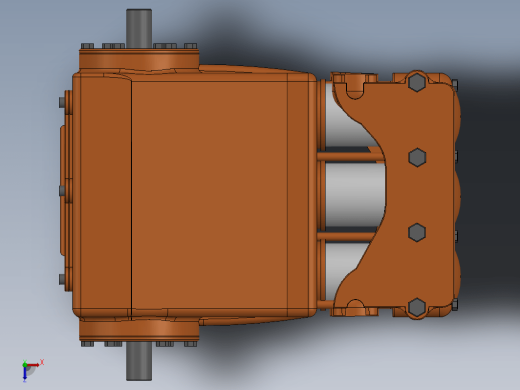Select the gray shaft protruding above the housing
The image size is (520, 390).
click(139, 28)
